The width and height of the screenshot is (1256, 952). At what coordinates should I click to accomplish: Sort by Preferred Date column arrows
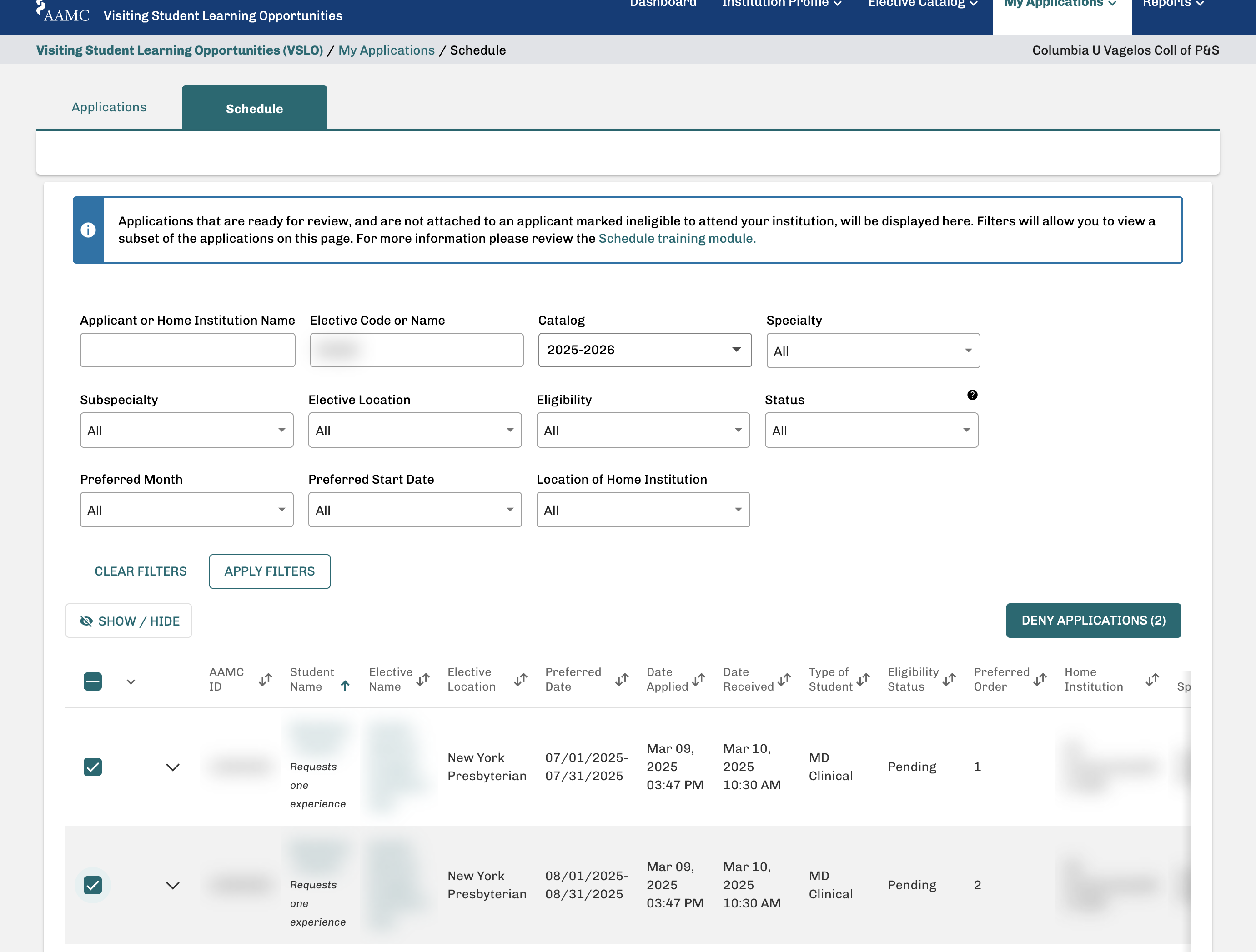(622, 680)
